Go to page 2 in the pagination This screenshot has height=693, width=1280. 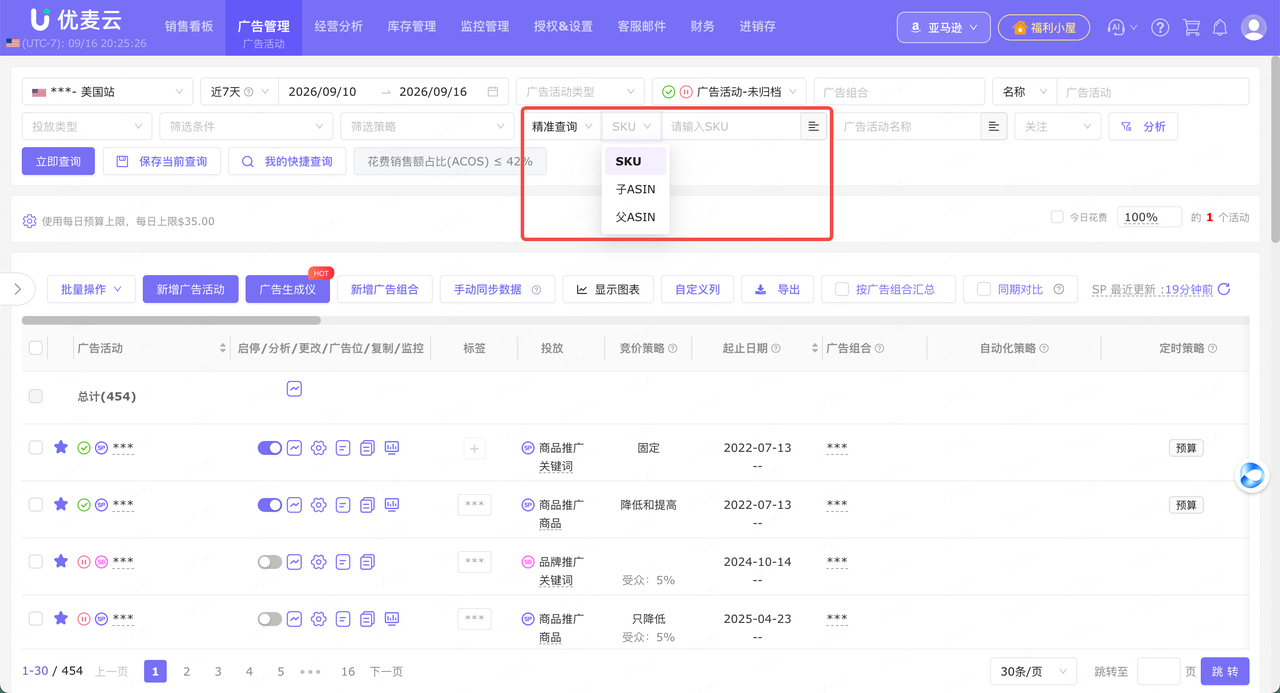[x=186, y=671]
